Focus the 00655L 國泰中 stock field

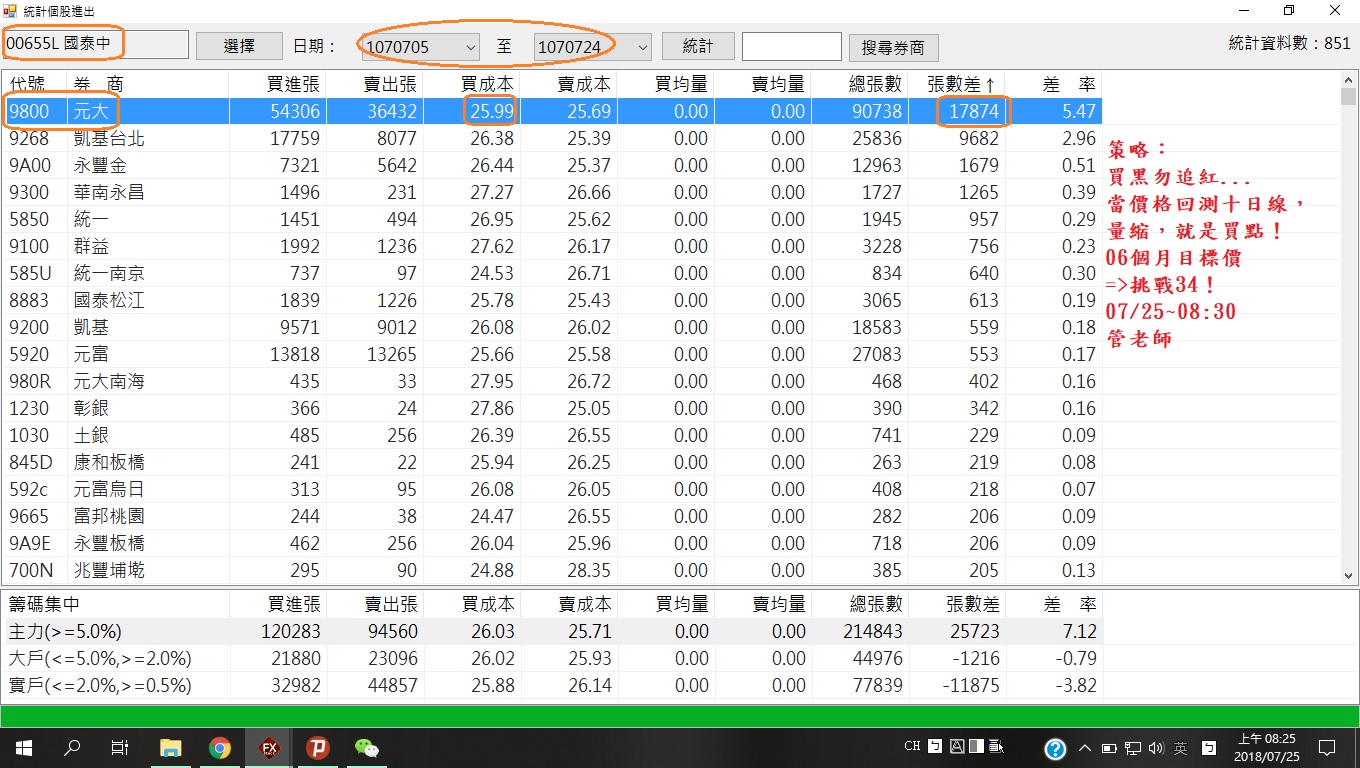[x=96, y=44]
